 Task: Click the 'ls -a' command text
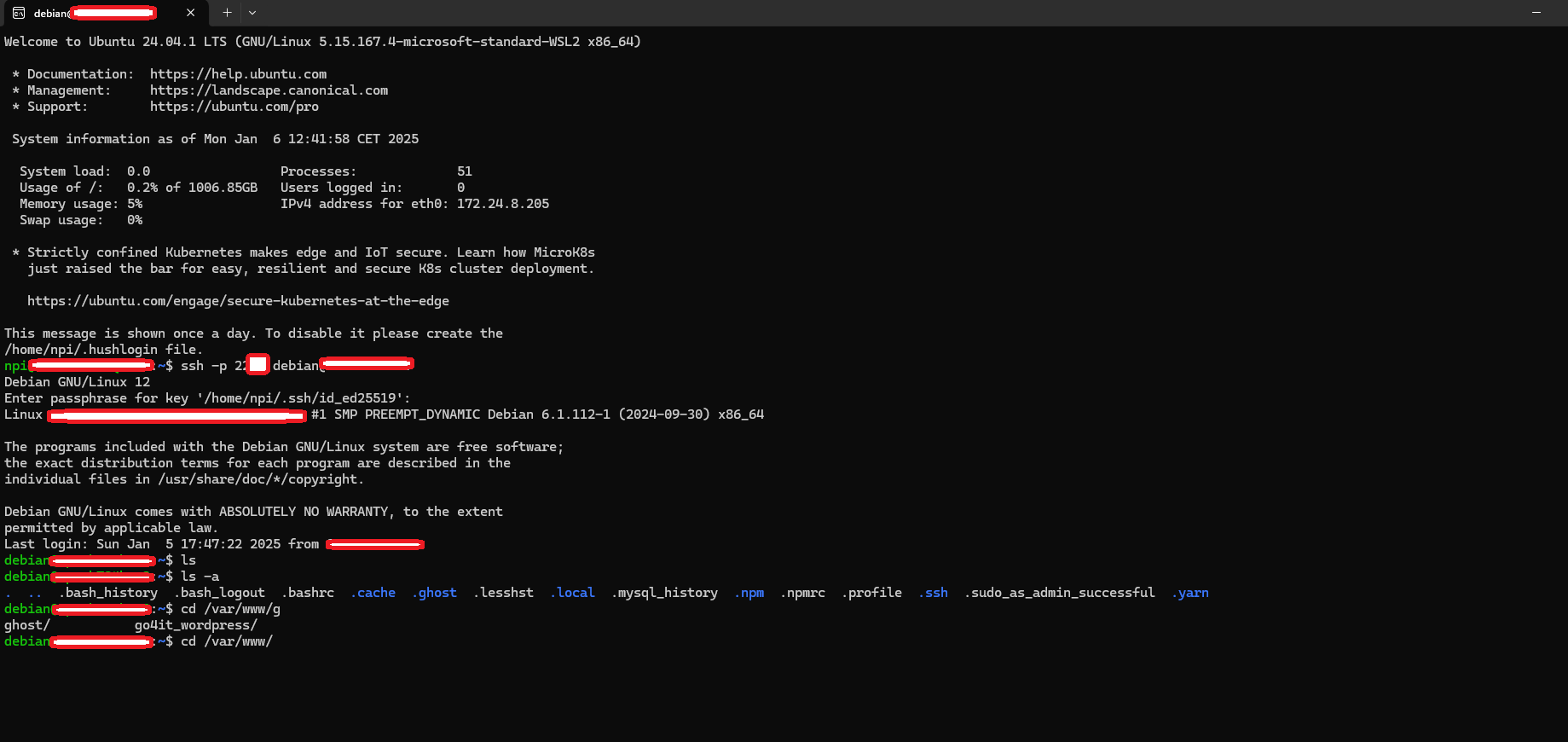click(200, 577)
